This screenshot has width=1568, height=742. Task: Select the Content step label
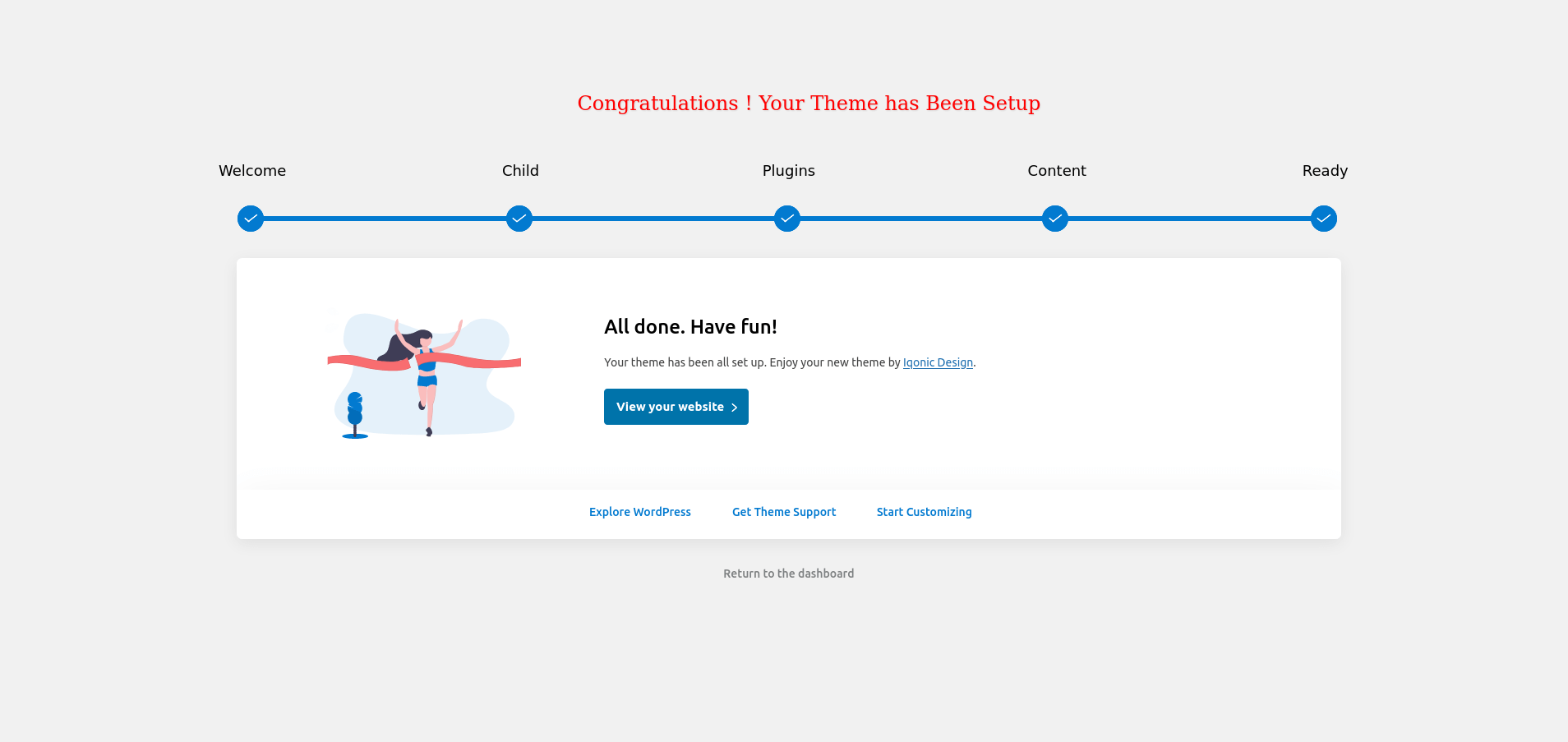(1057, 171)
